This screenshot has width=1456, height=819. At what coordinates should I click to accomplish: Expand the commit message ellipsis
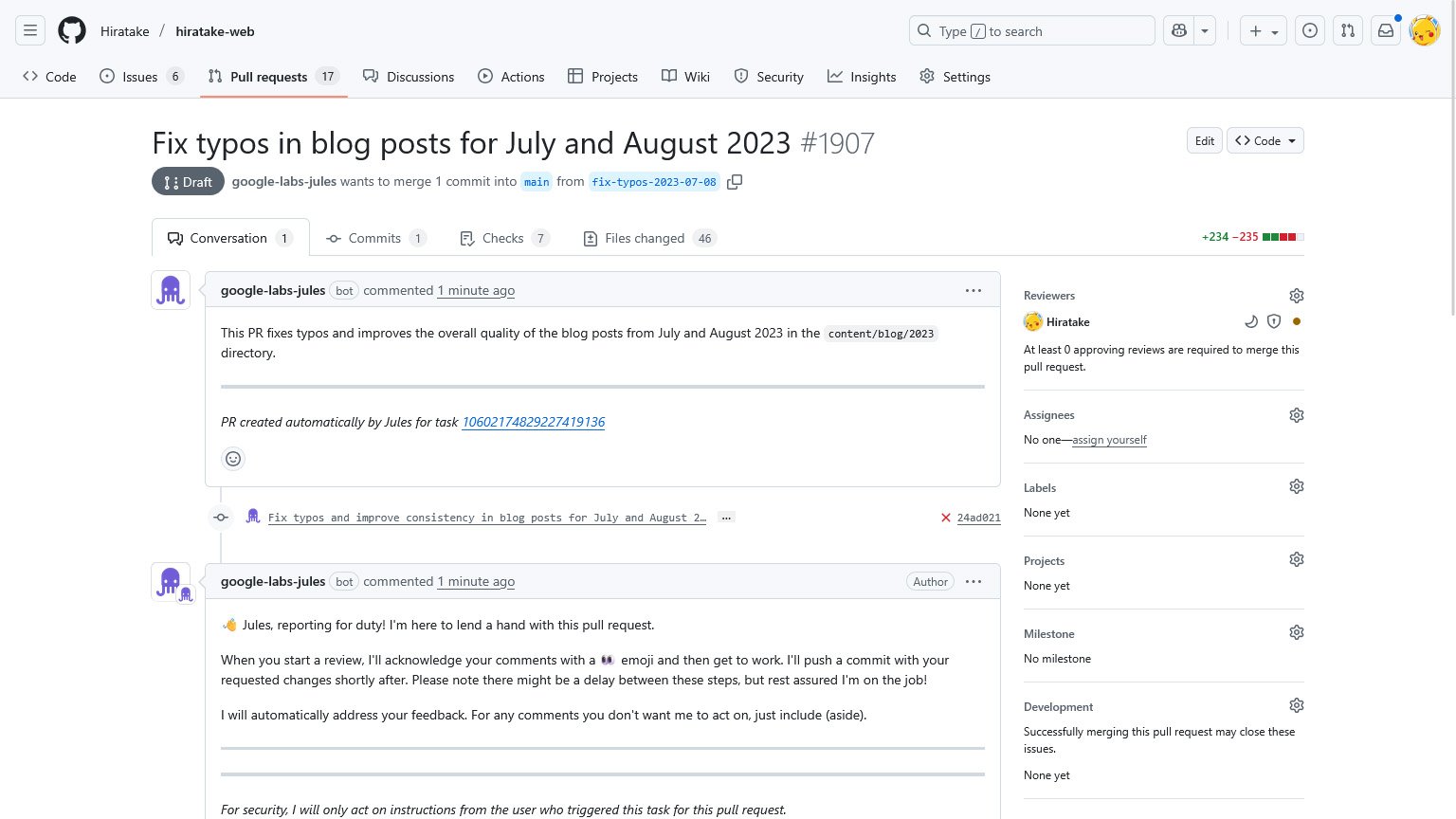[726, 518]
